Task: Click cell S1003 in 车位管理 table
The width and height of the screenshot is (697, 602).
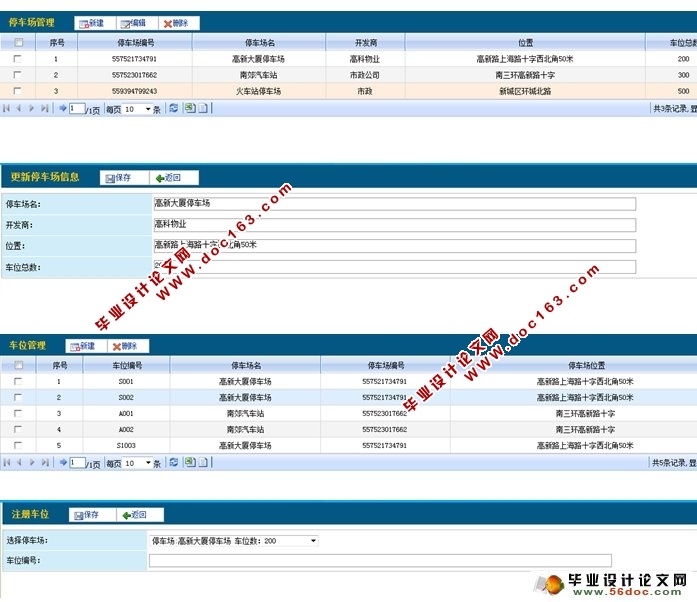Action: click(126, 445)
